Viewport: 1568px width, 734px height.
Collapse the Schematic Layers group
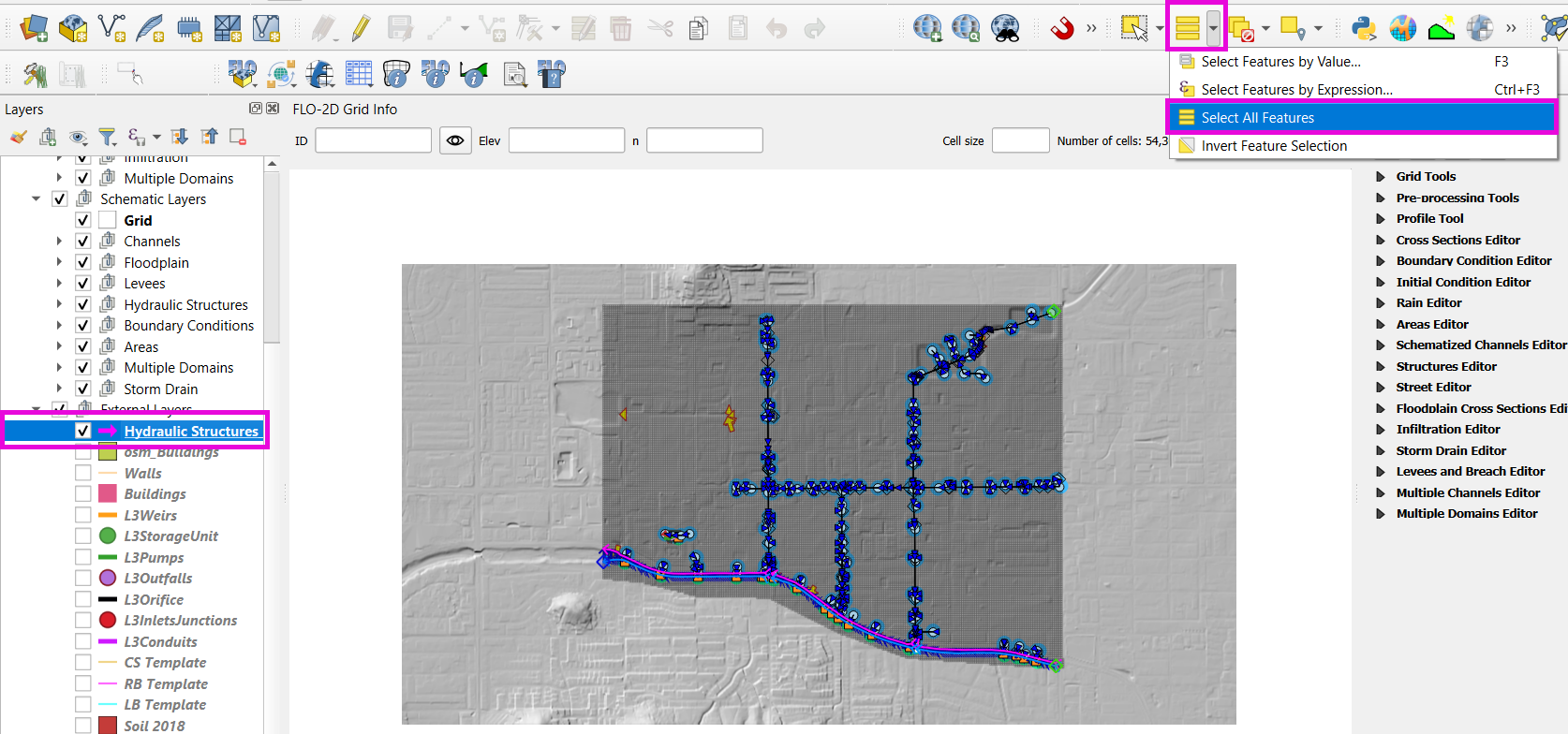click(x=37, y=199)
